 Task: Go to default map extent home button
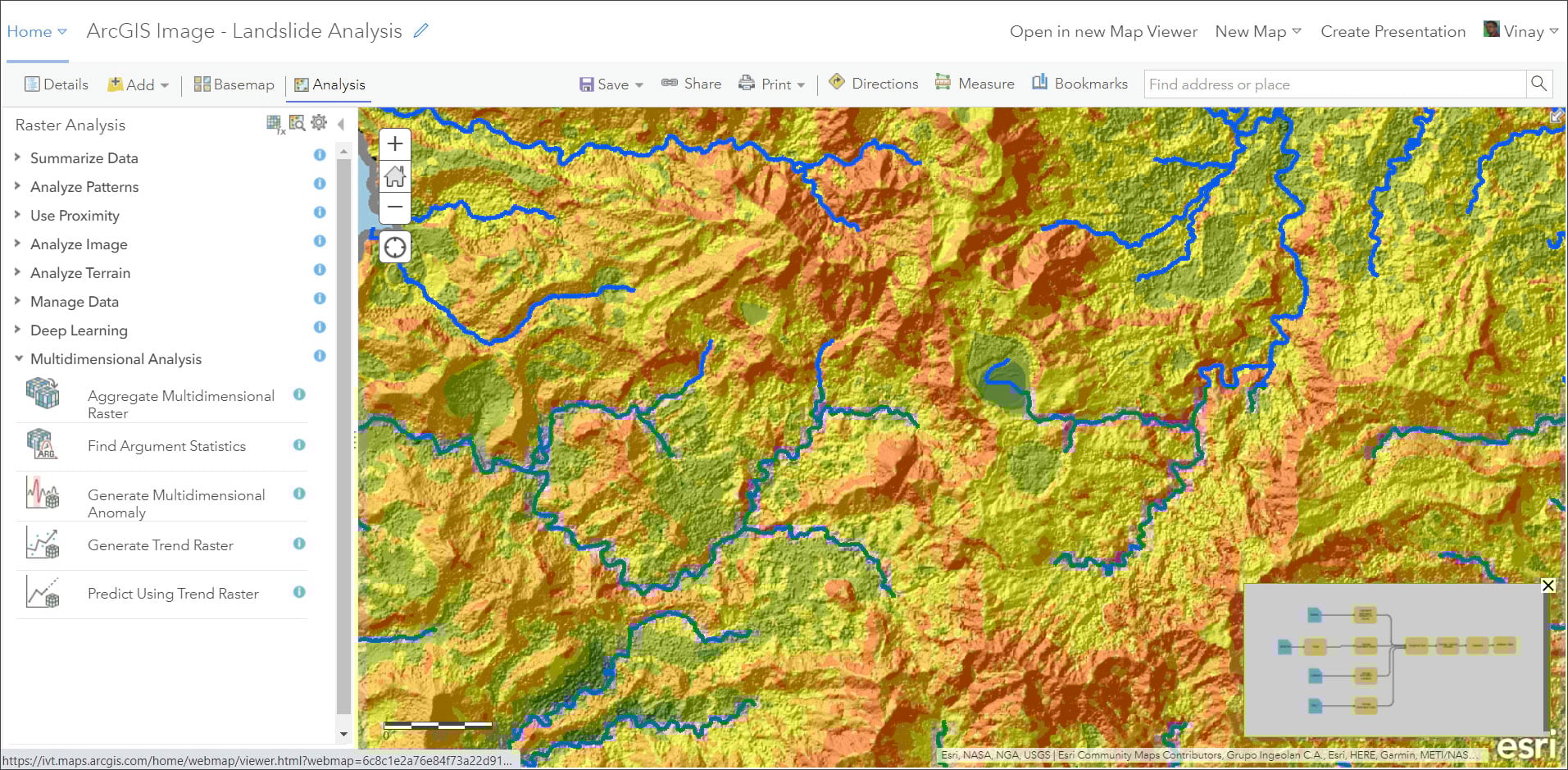tap(395, 175)
